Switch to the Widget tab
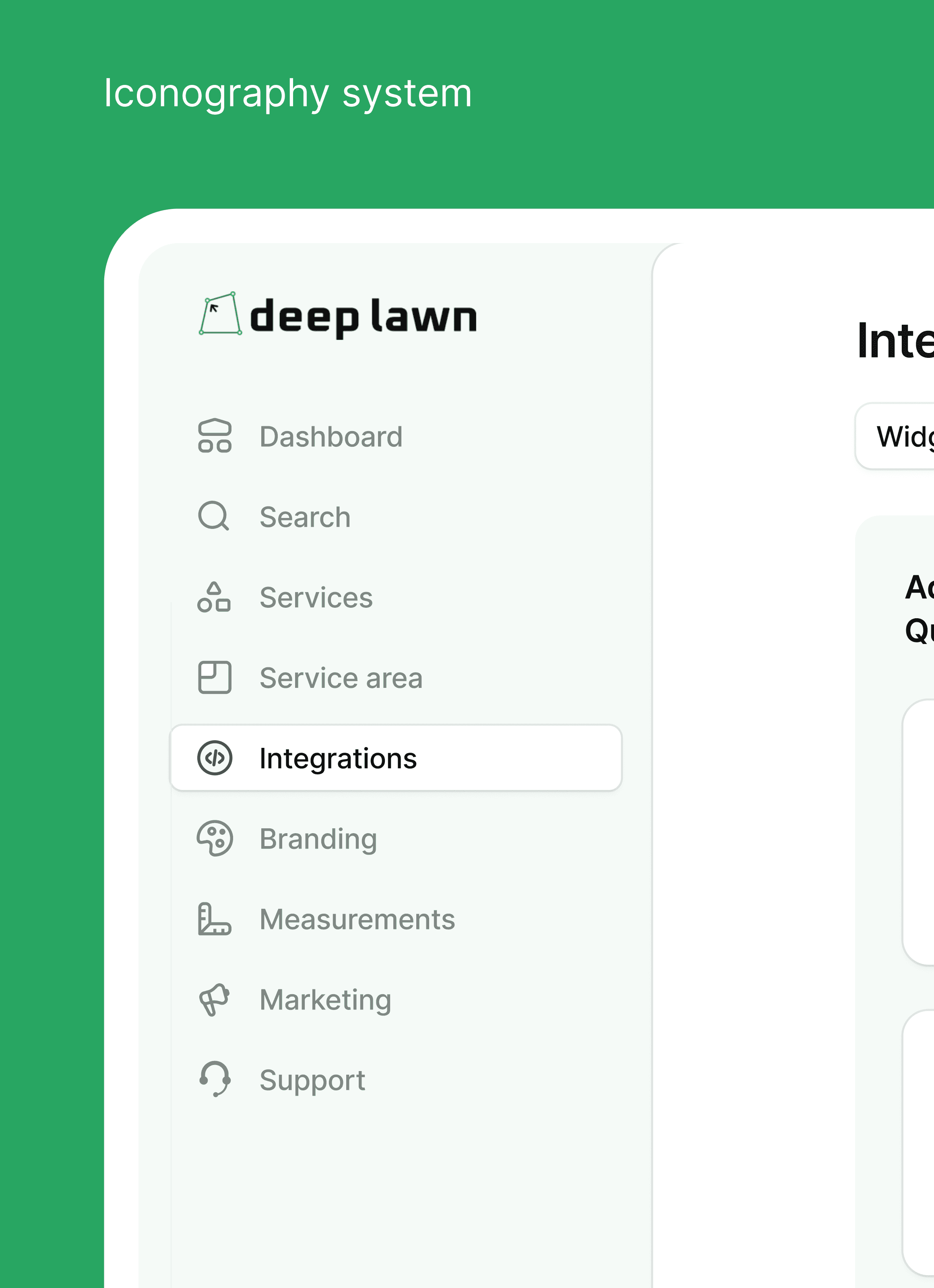Viewport: 934px width, 1288px height. coord(903,437)
